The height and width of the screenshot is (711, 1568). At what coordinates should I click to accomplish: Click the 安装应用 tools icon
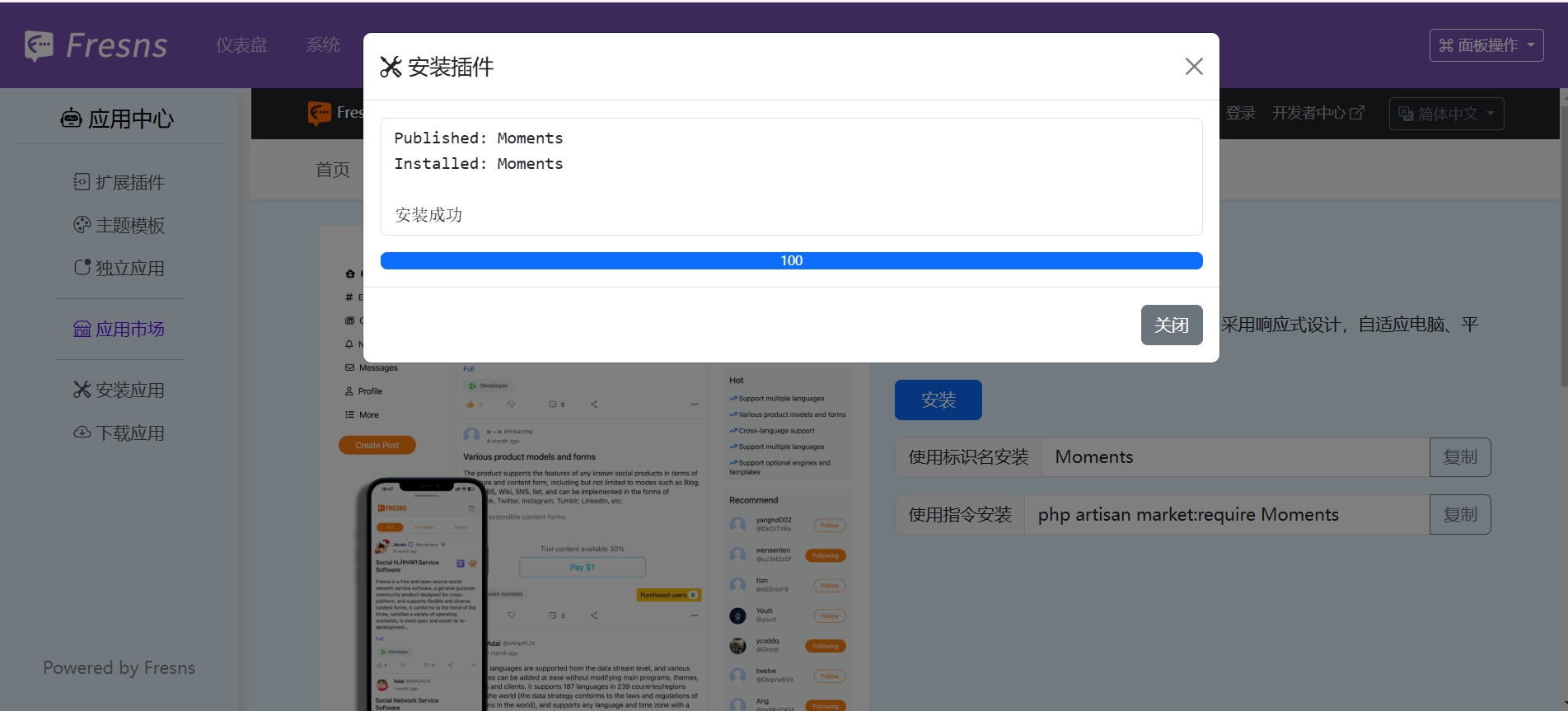tap(82, 389)
